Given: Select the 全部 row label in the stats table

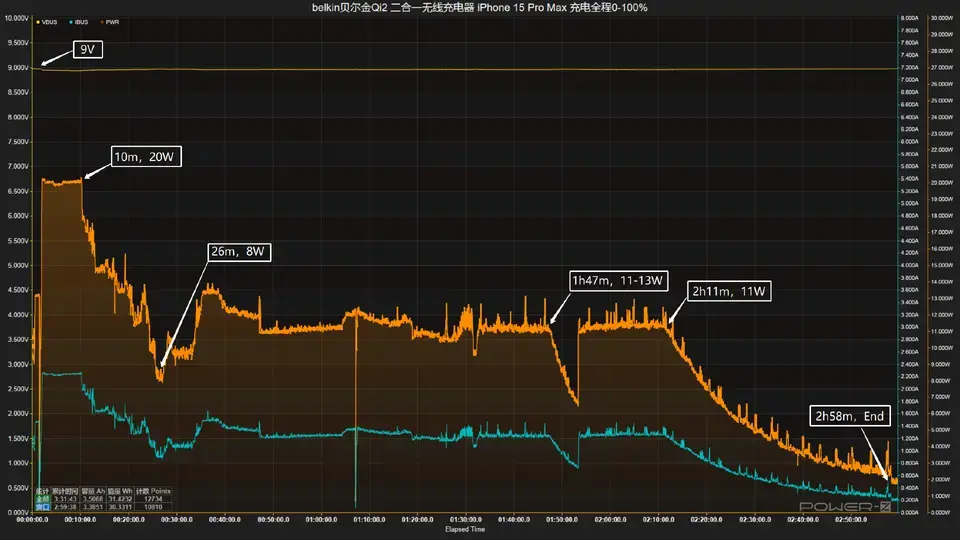Looking at the screenshot, I should 42,499.
